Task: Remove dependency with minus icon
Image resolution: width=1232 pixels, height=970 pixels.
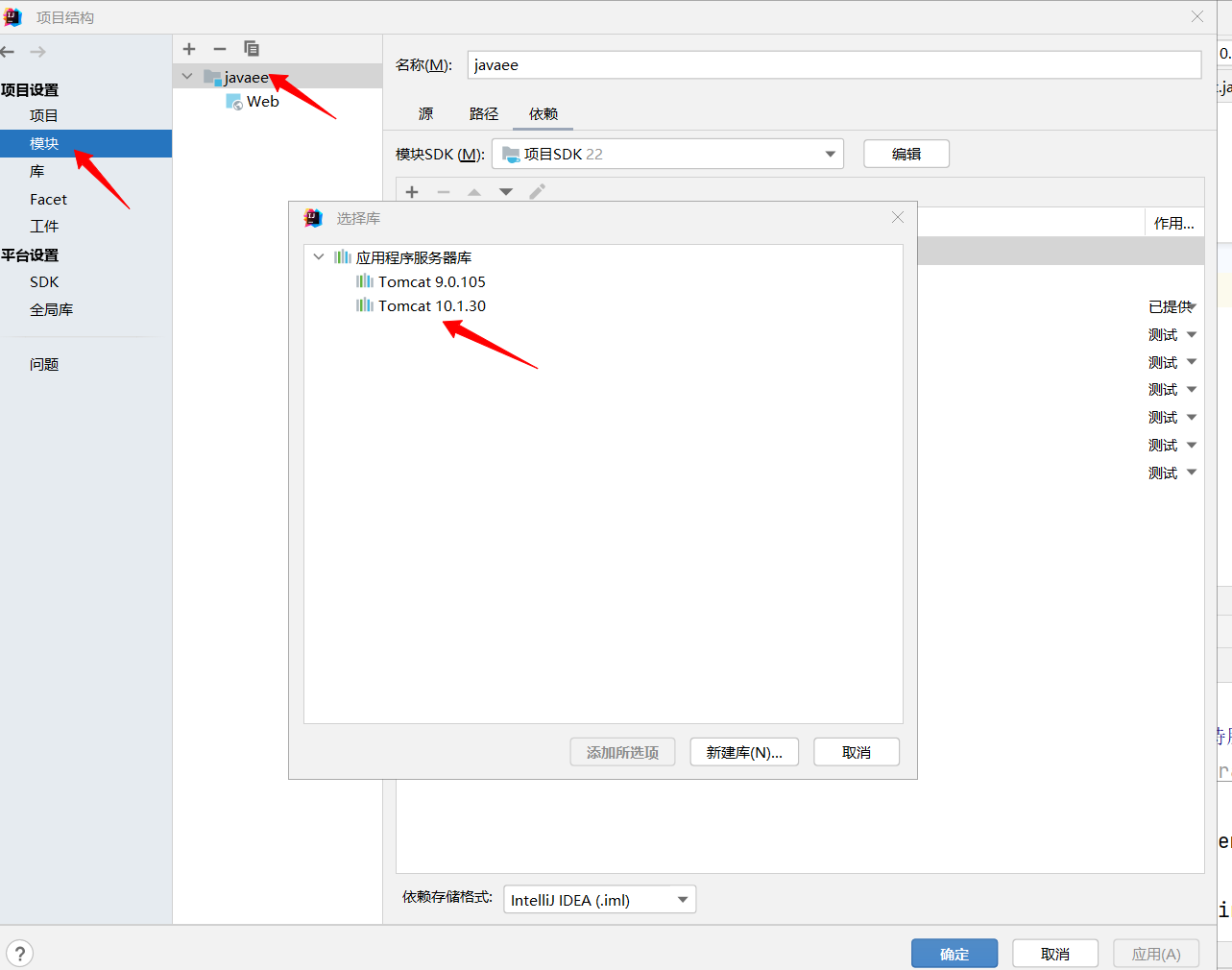Action: pyautogui.click(x=444, y=192)
